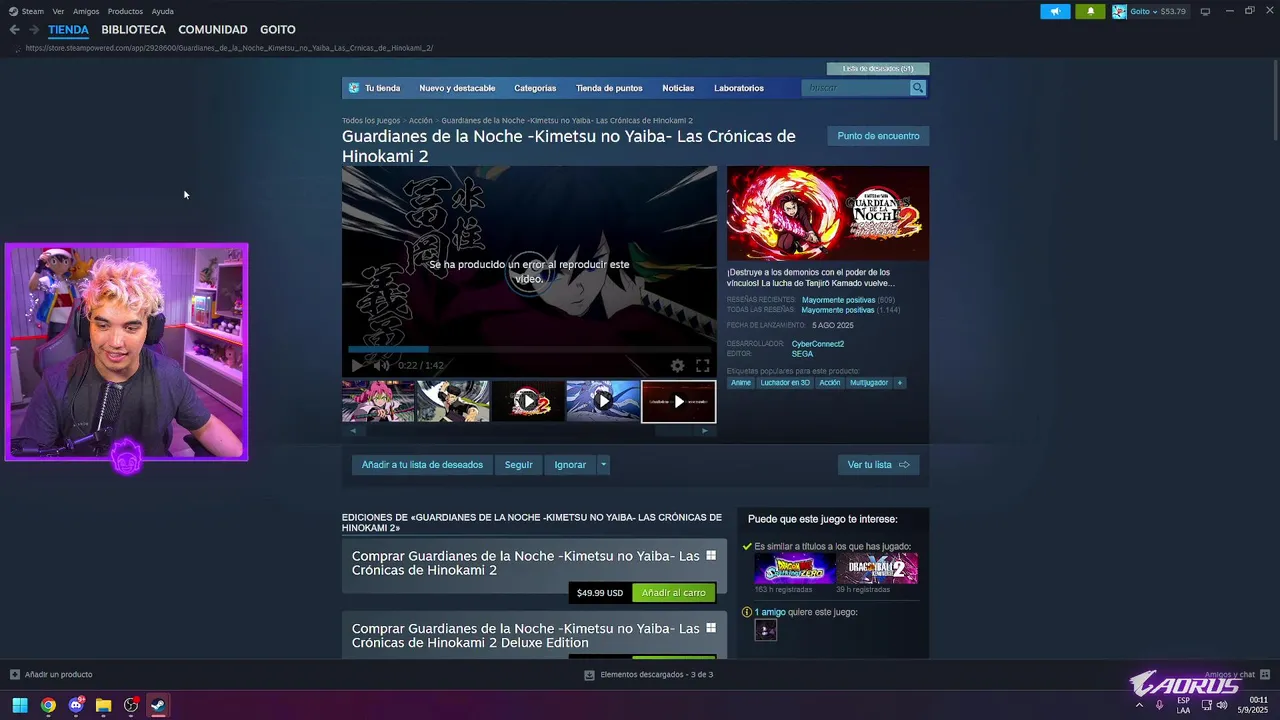
Task: Toggle fullscreen on the trailer
Action: pyautogui.click(x=703, y=366)
